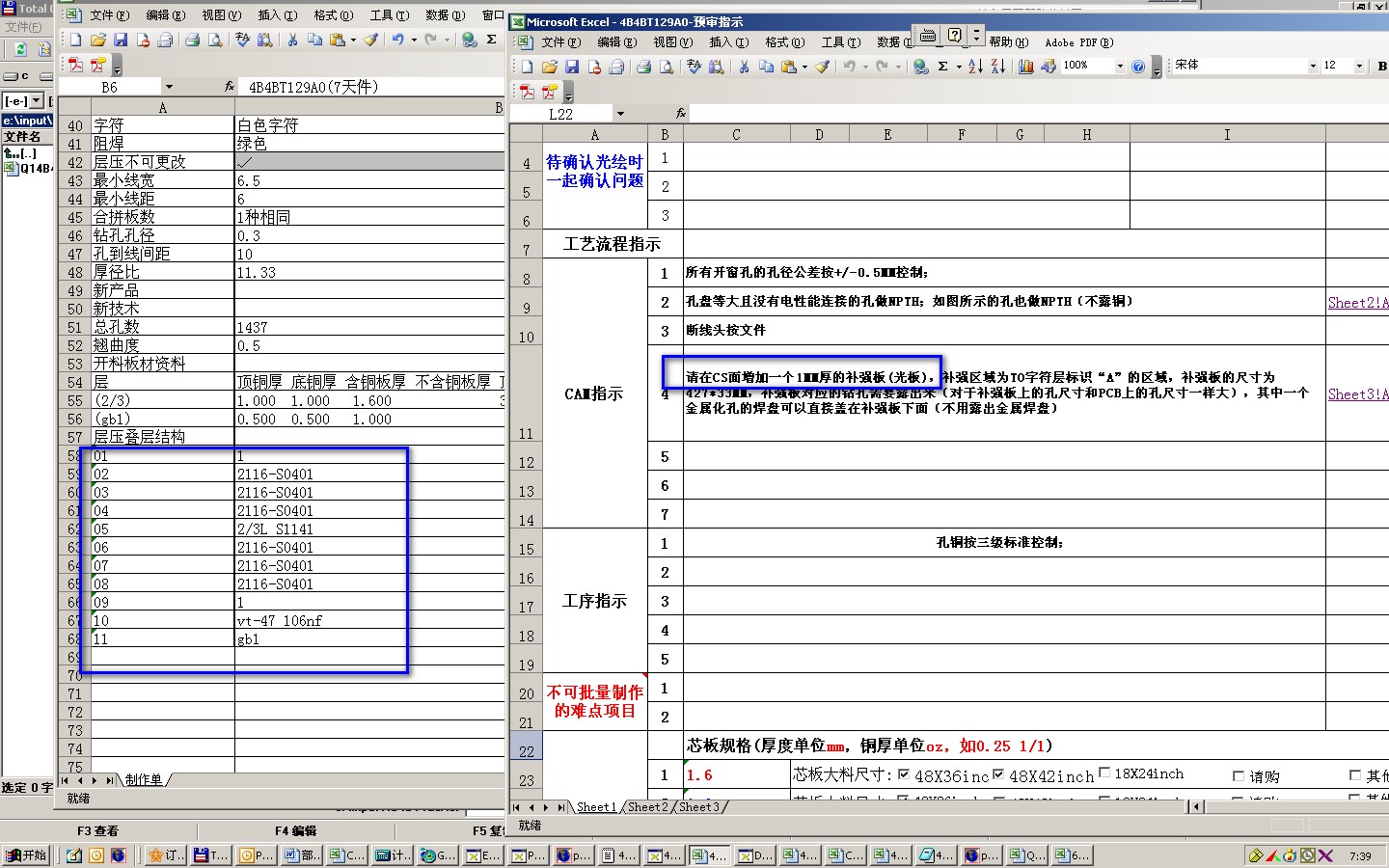The height and width of the screenshot is (868, 1389).
Task: Click Sort Ascending icon in right Excel toolbar
Action: 975,67
